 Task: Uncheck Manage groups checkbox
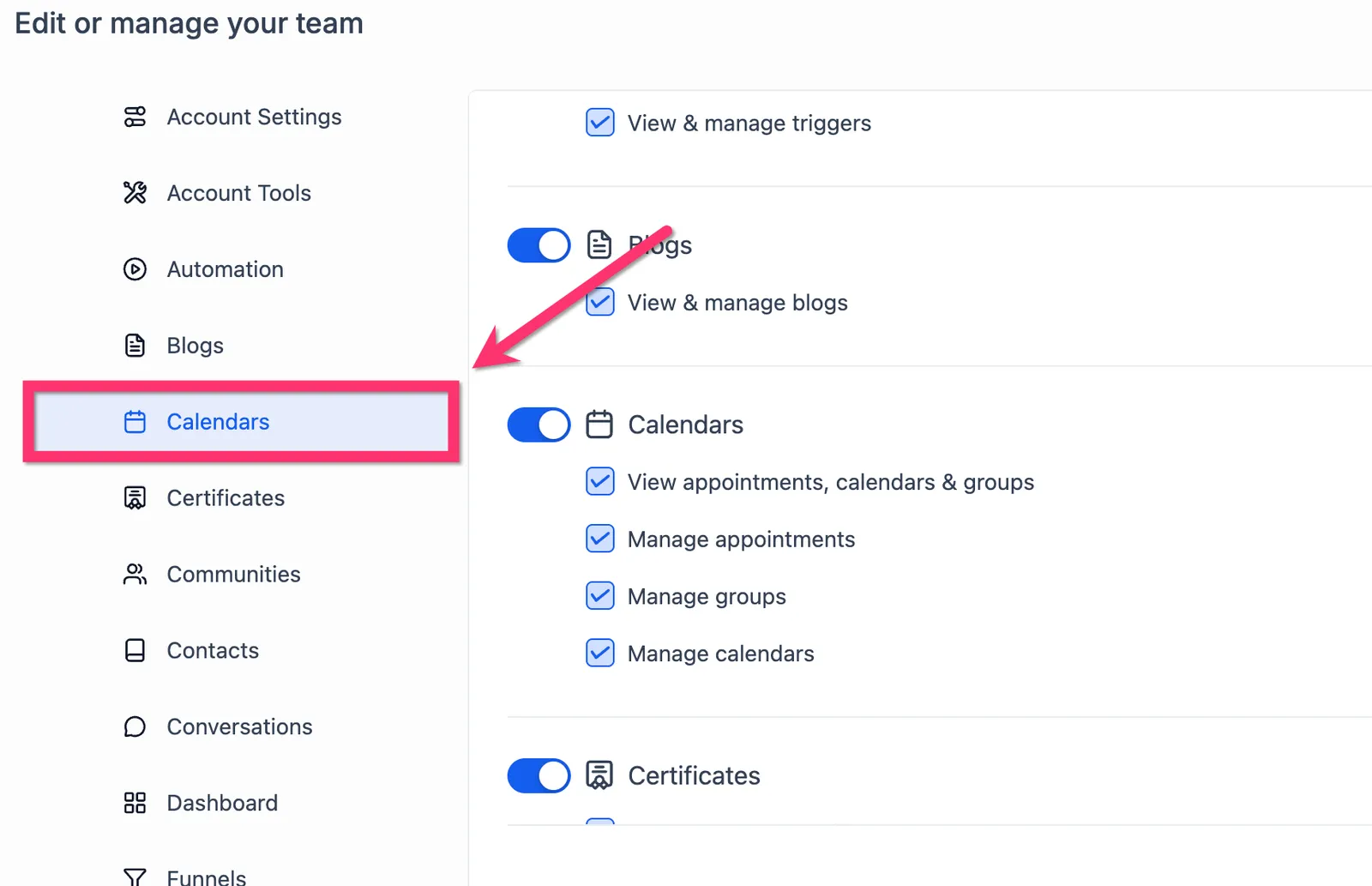(x=600, y=596)
